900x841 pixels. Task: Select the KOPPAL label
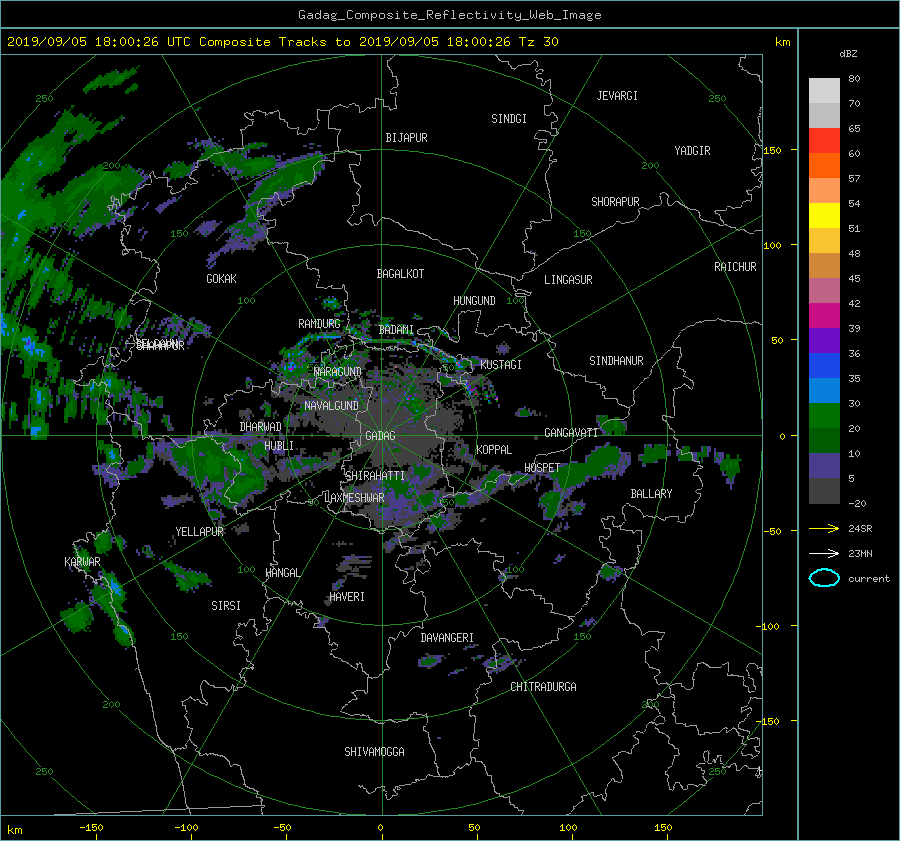coord(494,450)
